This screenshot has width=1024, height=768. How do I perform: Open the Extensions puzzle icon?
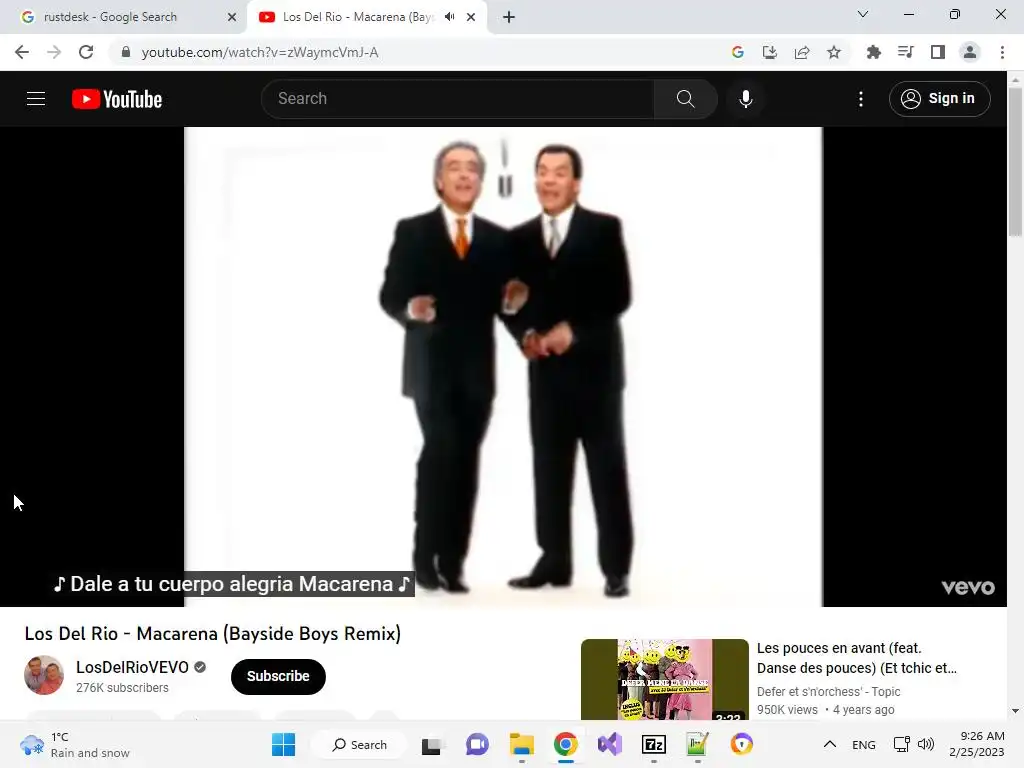coord(873,52)
